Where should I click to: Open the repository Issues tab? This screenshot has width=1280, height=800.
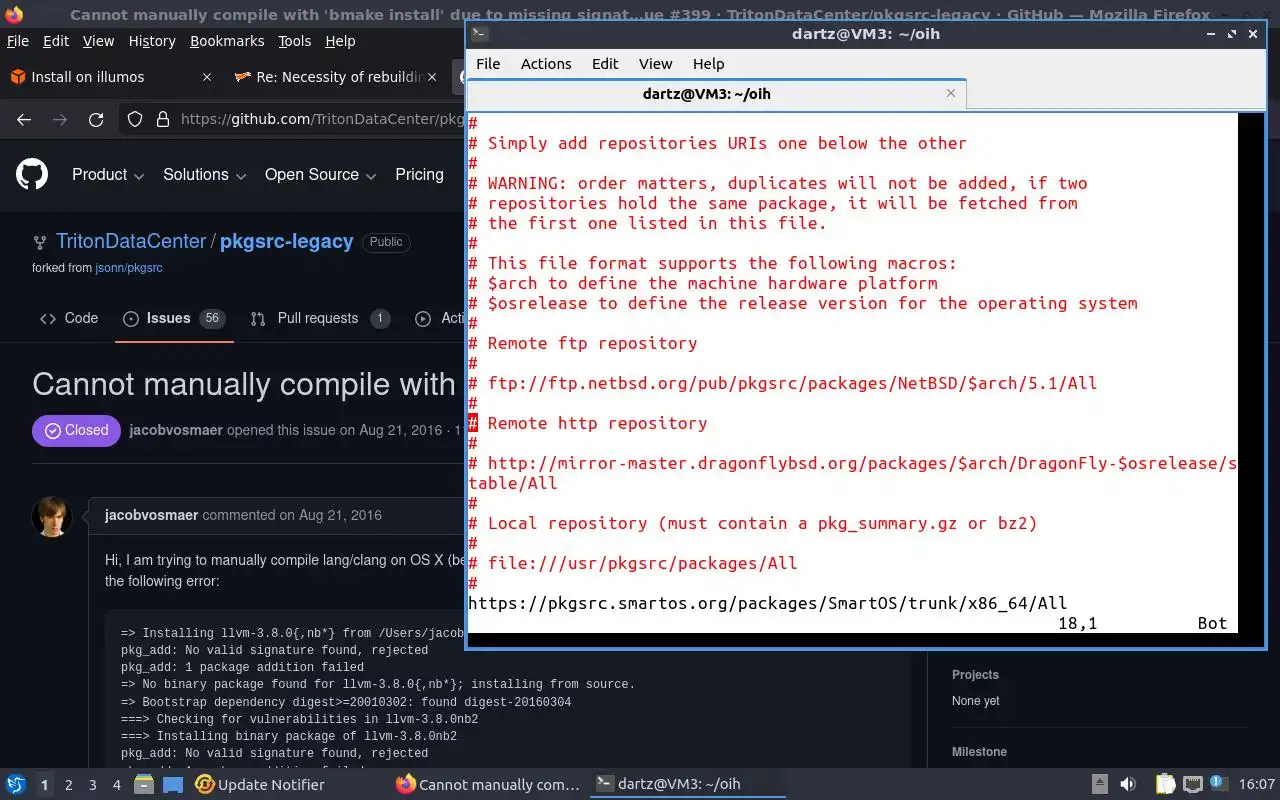click(x=174, y=318)
